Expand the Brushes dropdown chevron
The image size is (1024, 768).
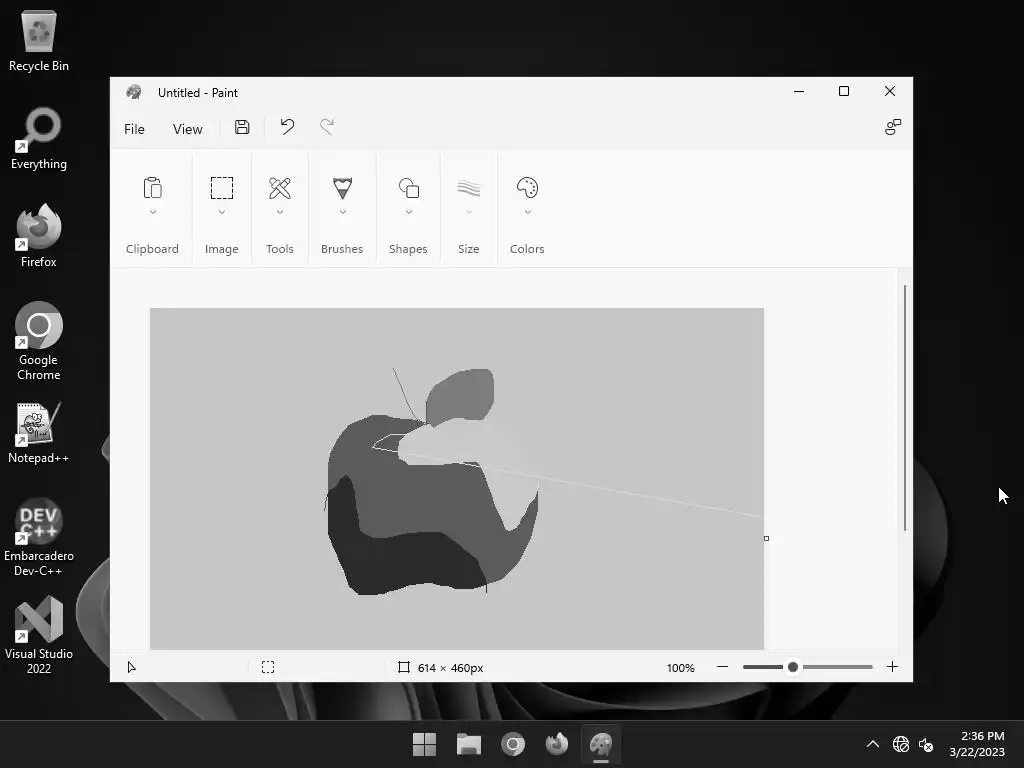(342, 212)
